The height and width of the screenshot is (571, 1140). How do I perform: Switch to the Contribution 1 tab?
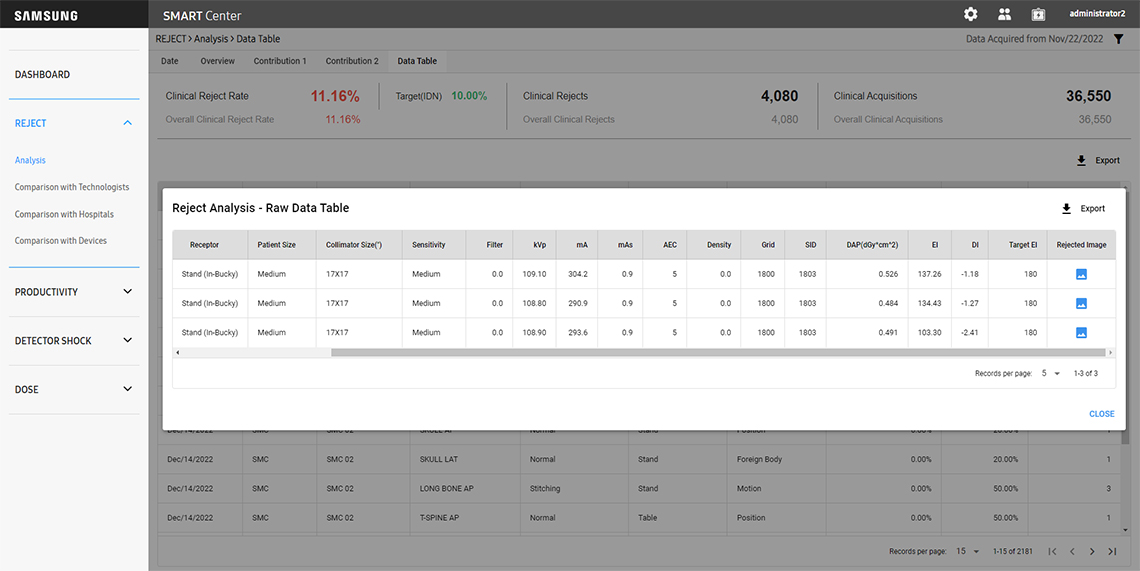280,61
